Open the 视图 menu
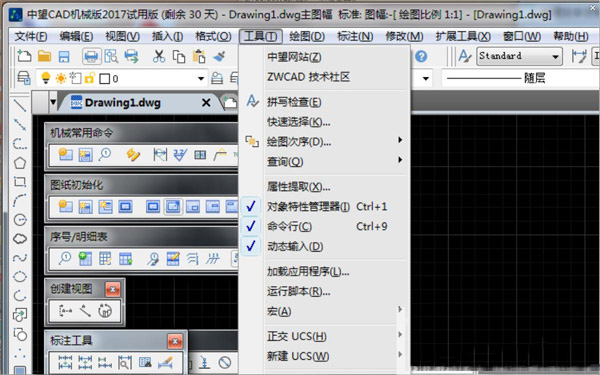This screenshot has height=375, width=600. click(x=122, y=36)
